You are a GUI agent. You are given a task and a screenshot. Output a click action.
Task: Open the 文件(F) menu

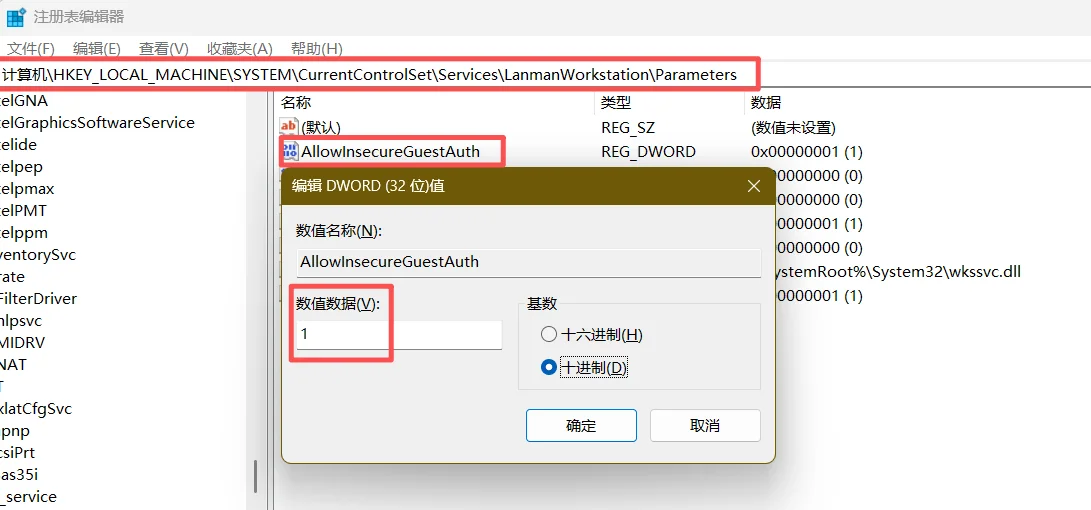31,49
